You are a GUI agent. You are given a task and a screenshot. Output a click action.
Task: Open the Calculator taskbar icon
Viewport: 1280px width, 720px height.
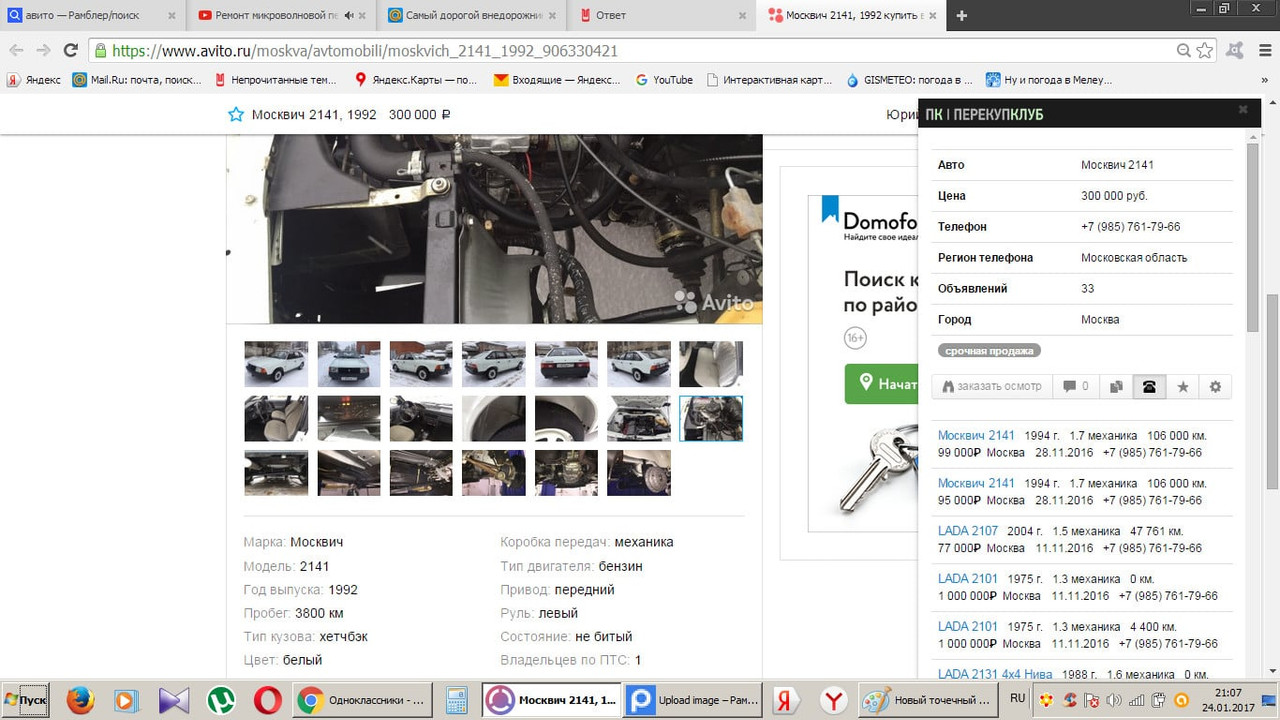[x=457, y=700]
